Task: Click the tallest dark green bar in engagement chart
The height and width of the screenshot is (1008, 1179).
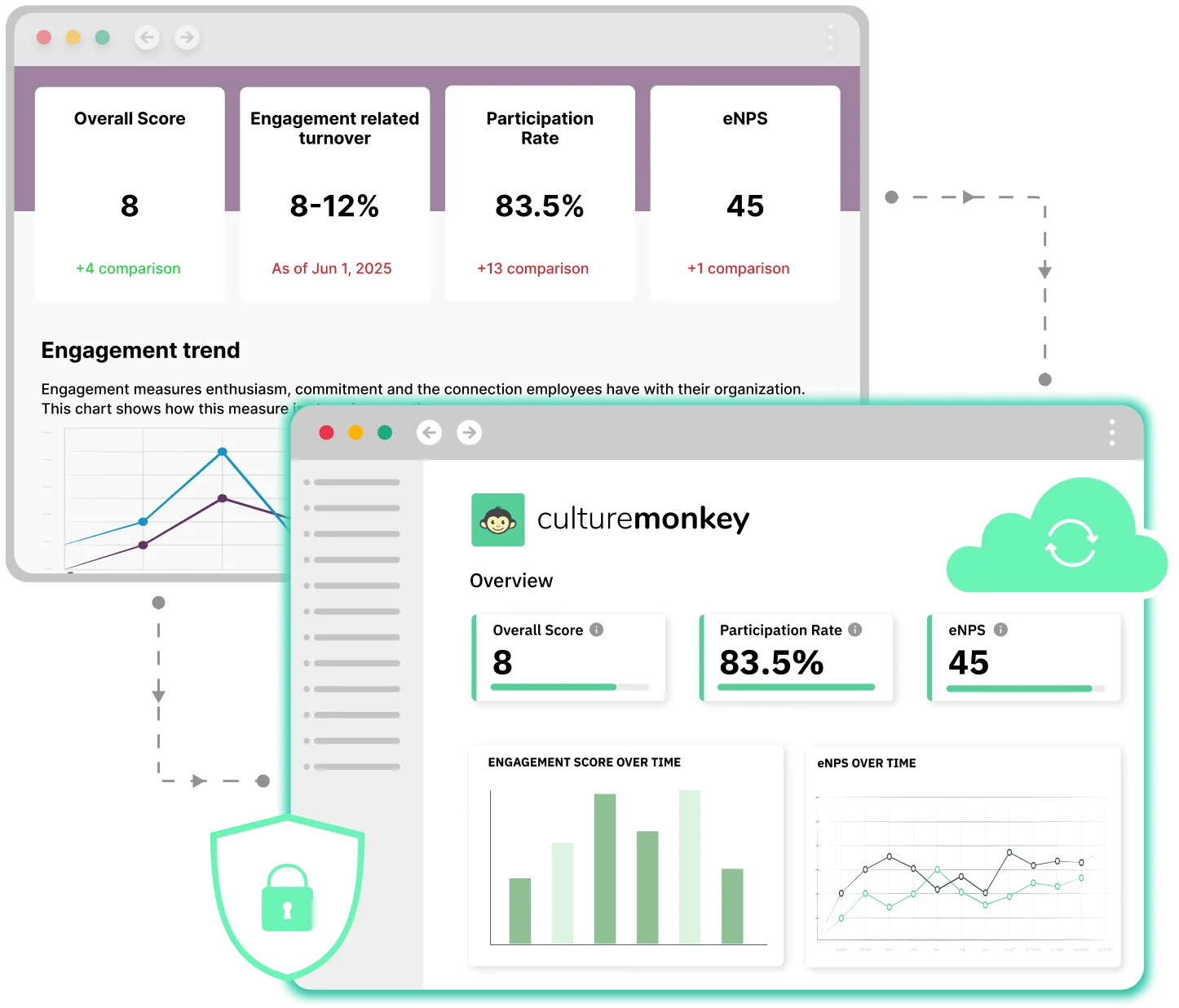Action: pyautogui.click(x=605, y=869)
